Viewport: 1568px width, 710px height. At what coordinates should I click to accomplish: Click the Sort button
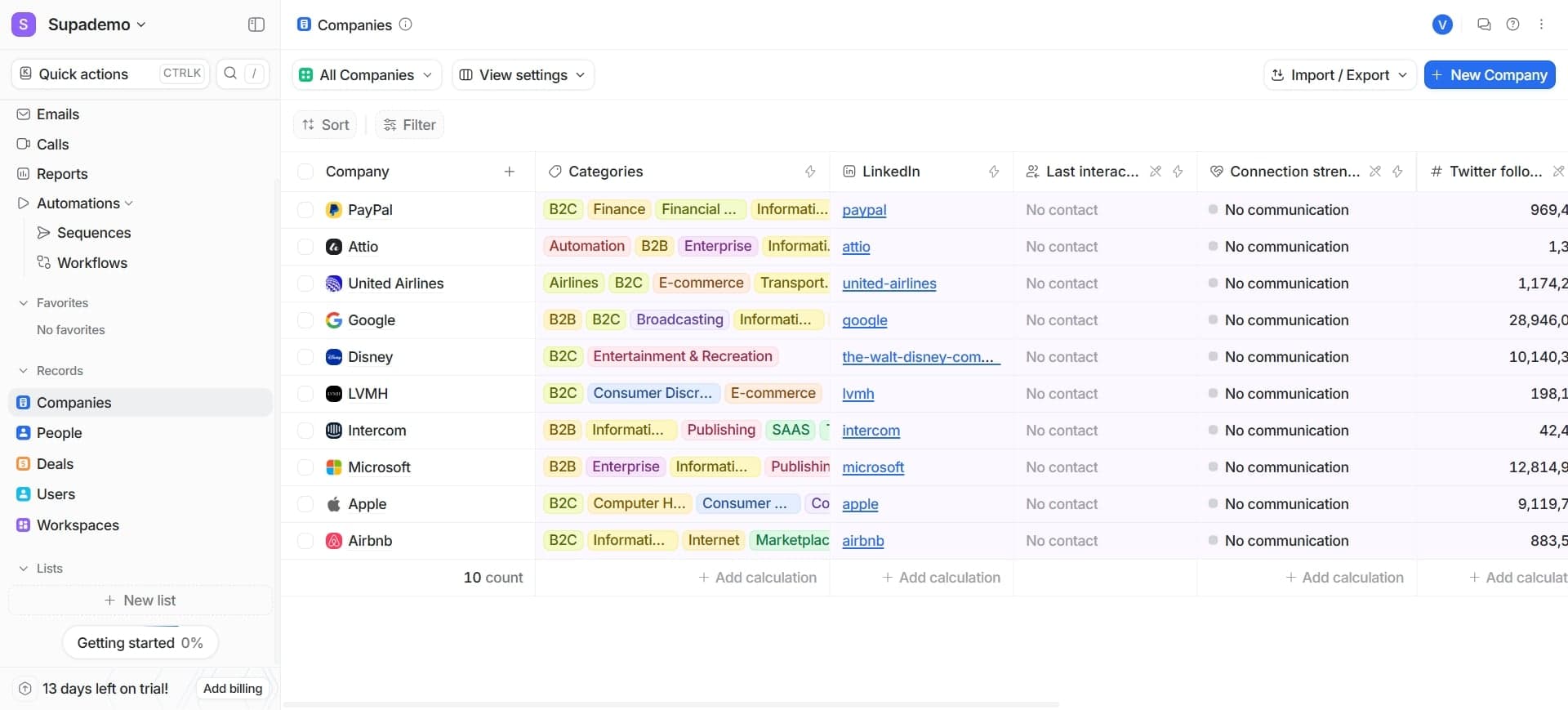pyautogui.click(x=325, y=125)
